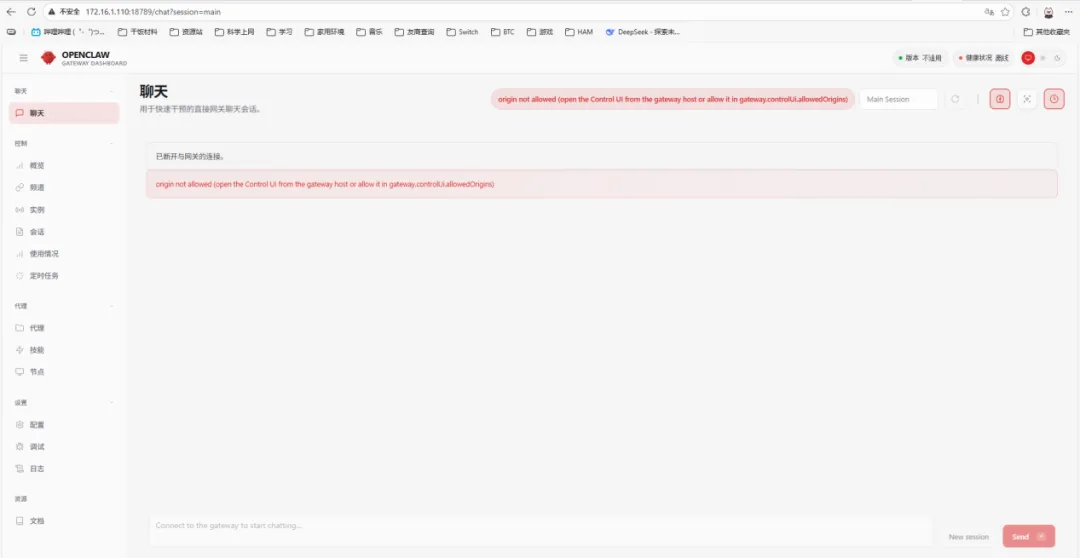This screenshot has width=1080, height=558.
Task: Open the 干饭材料 bookmark folder
Action: [x=138, y=32]
